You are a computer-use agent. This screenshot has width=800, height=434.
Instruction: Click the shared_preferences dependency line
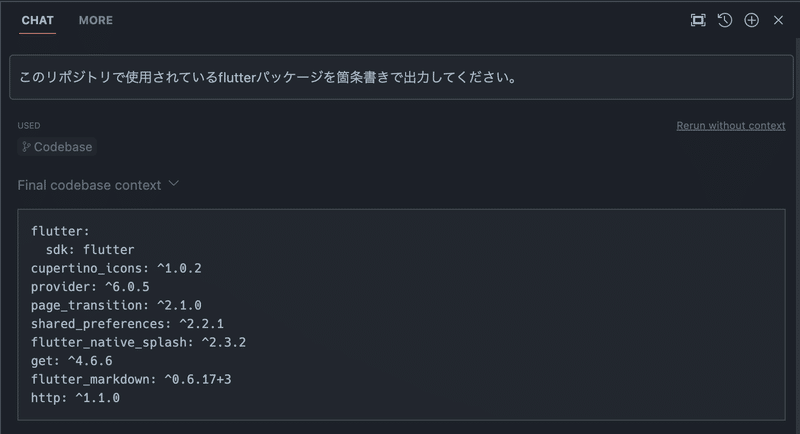click(x=127, y=324)
